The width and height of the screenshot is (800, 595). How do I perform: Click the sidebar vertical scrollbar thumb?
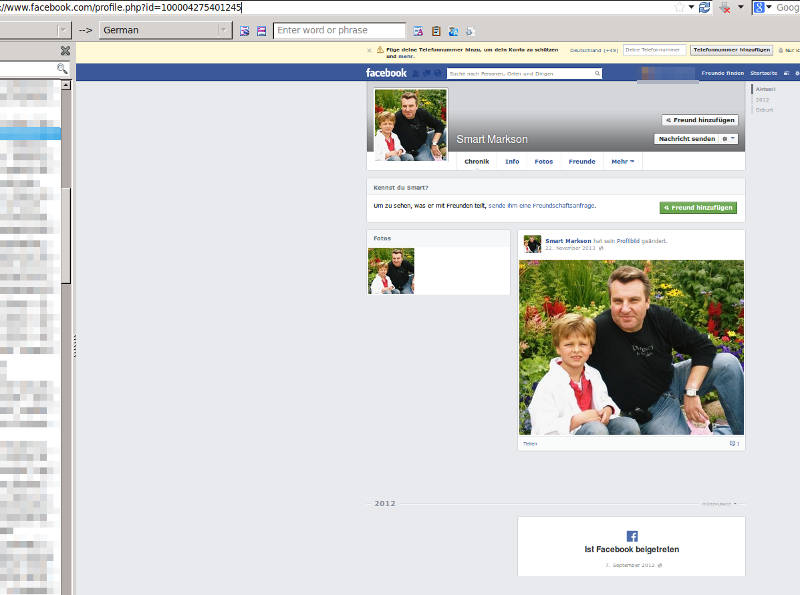click(66, 235)
